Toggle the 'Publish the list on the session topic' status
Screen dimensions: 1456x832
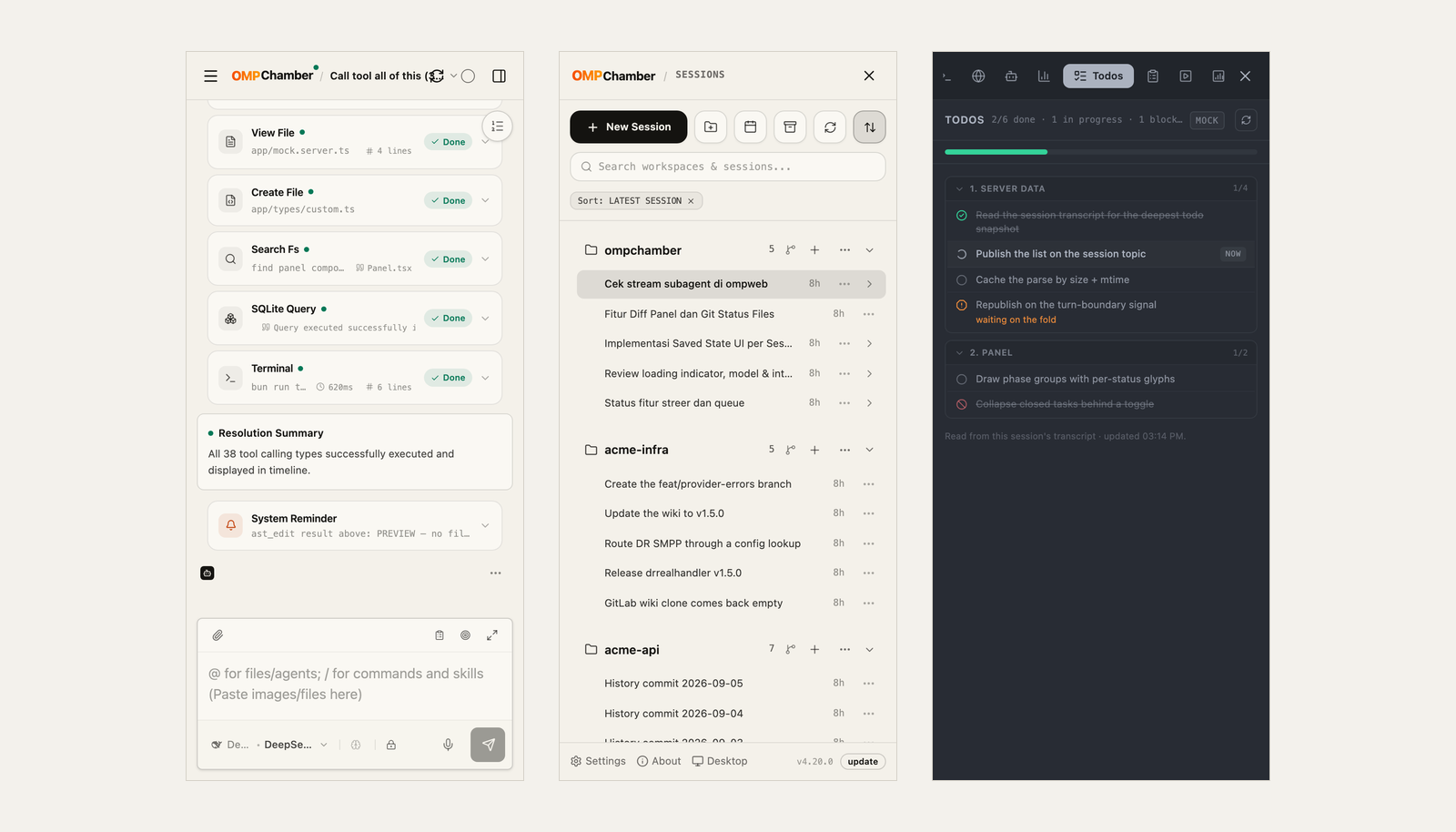[x=961, y=254]
